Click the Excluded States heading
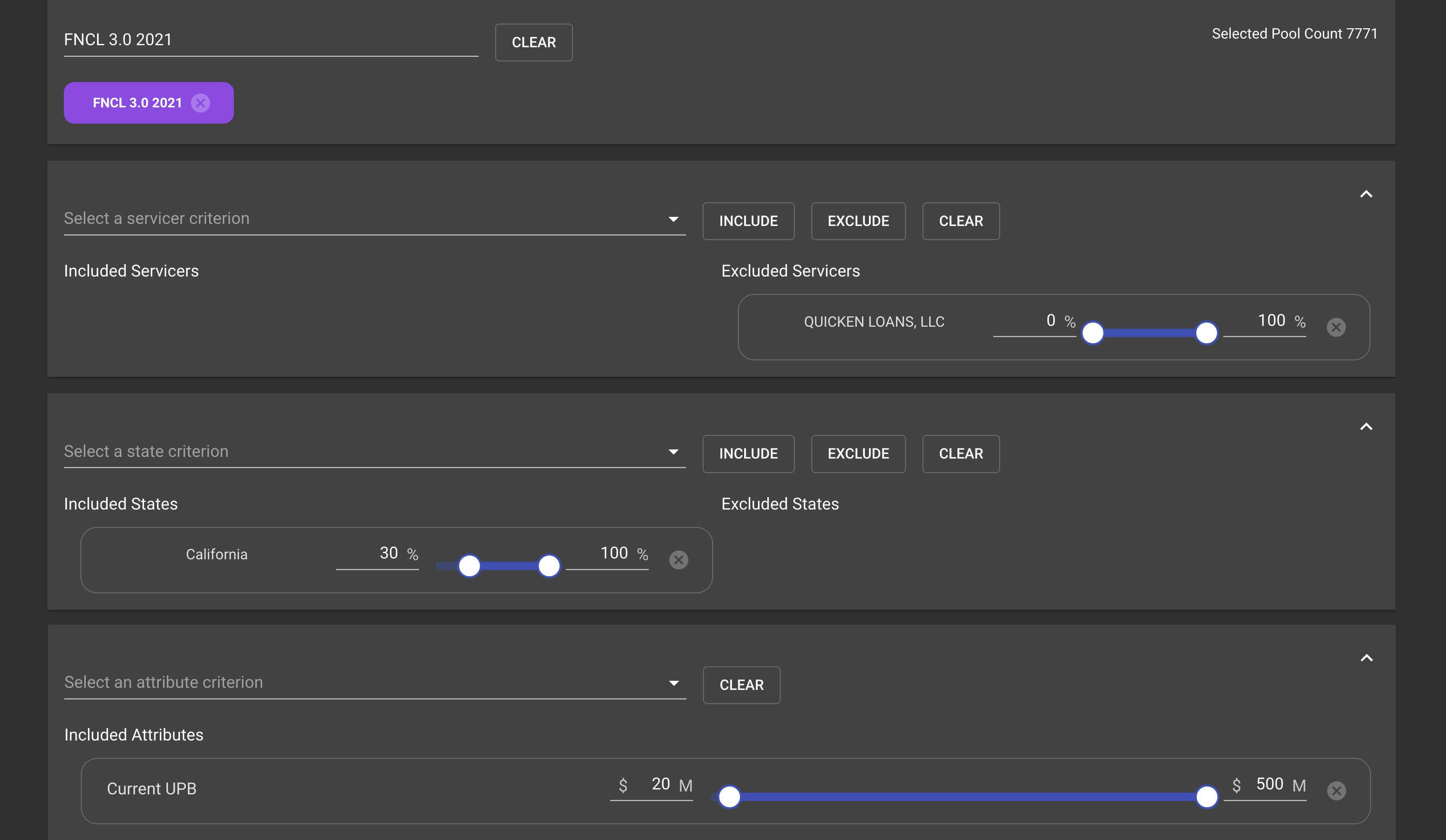This screenshot has height=840, width=1446. click(x=780, y=504)
